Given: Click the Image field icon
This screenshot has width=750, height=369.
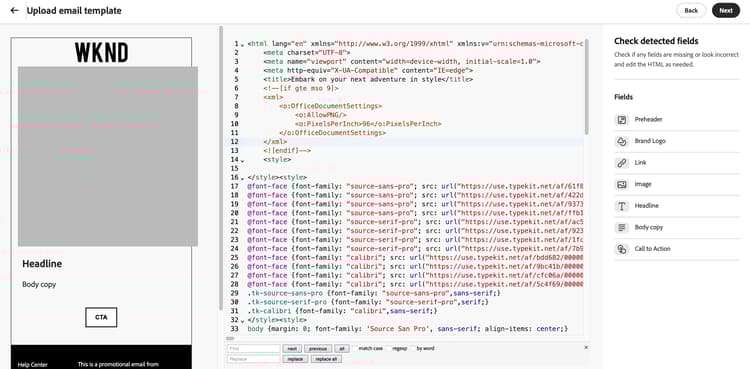Looking at the screenshot, I should pyautogui.click(x=621, y=184).
